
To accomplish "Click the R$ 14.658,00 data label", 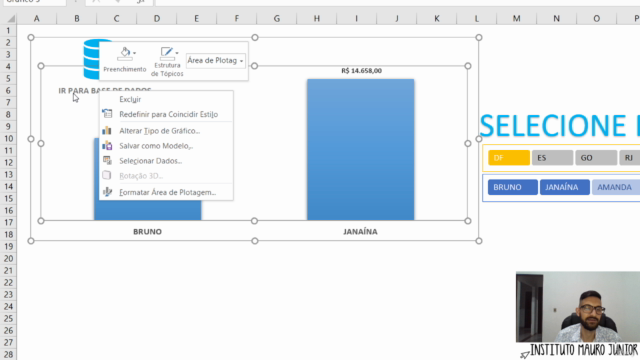I will (x=362, y=71).
